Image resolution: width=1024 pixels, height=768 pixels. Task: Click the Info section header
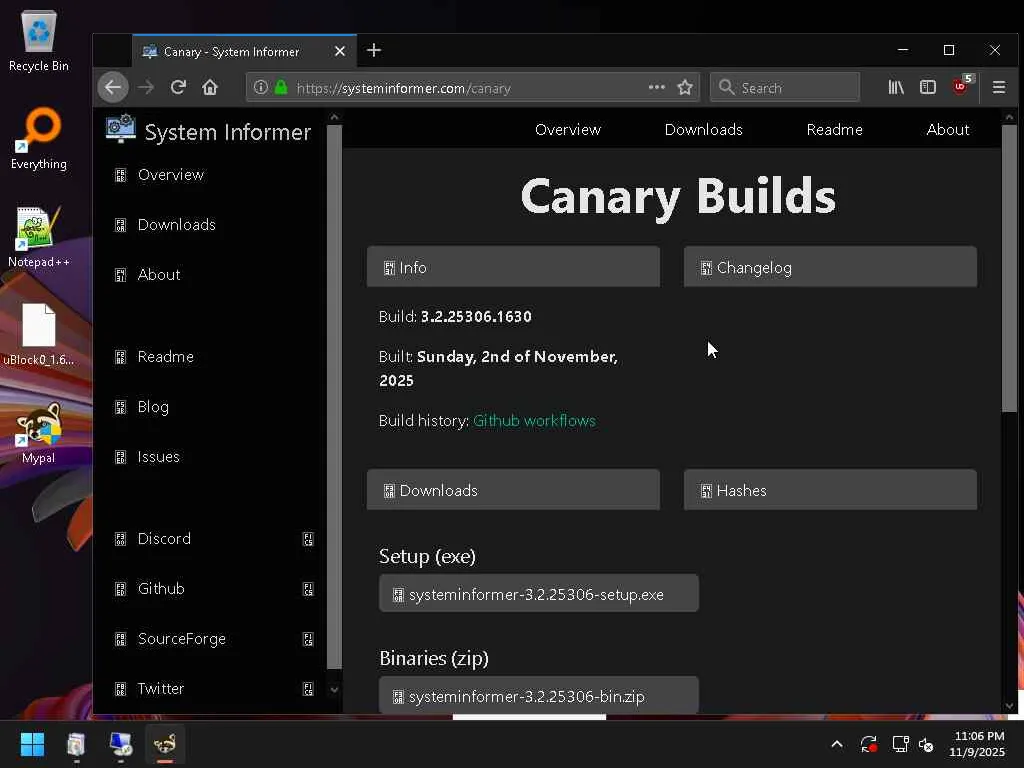coord(513,266)
